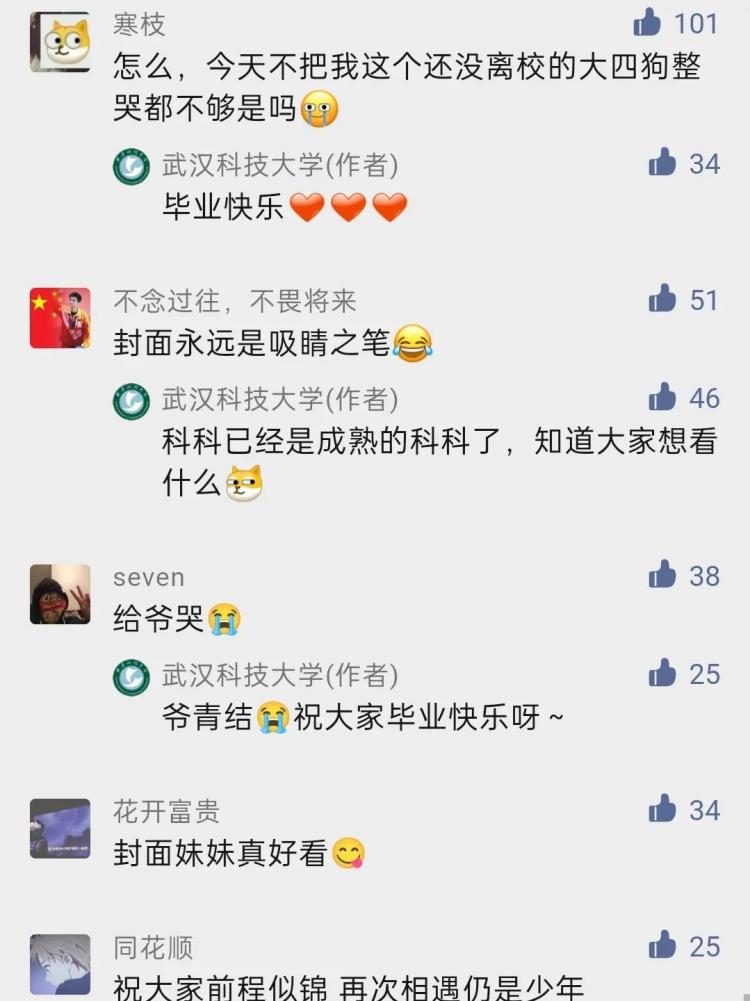Like 同花顺's comment with 25 likes
750x1001 pixels.
tap(662, 945)
